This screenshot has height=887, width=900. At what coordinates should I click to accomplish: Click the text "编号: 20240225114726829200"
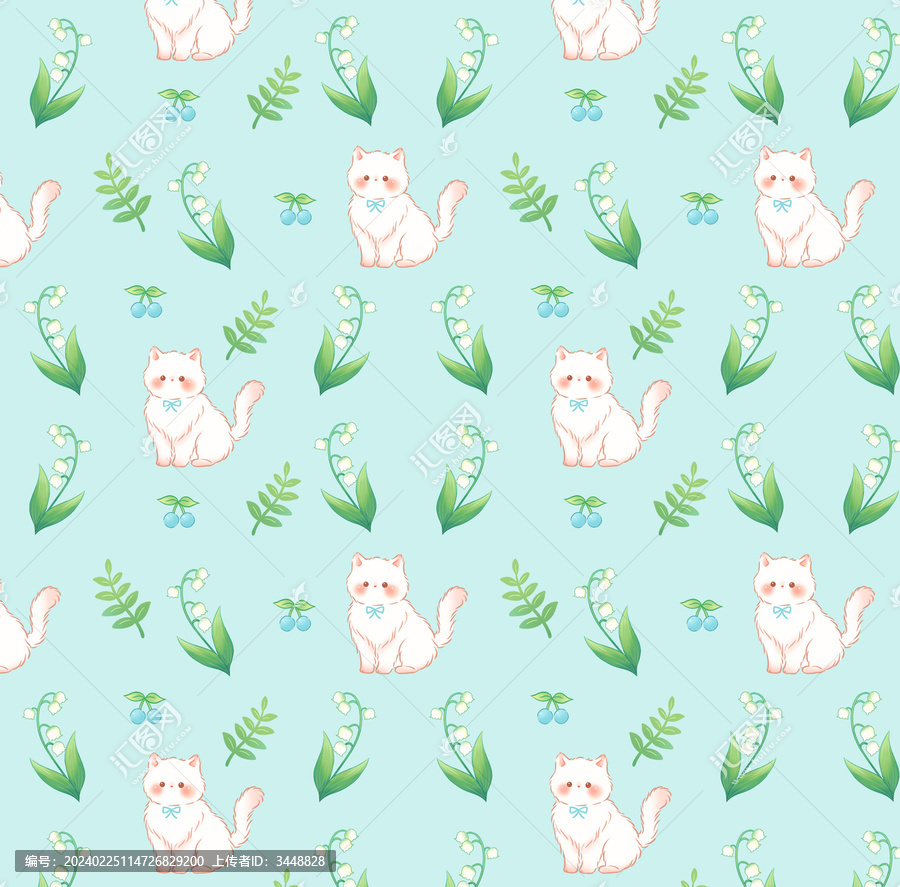coord(115,861)
